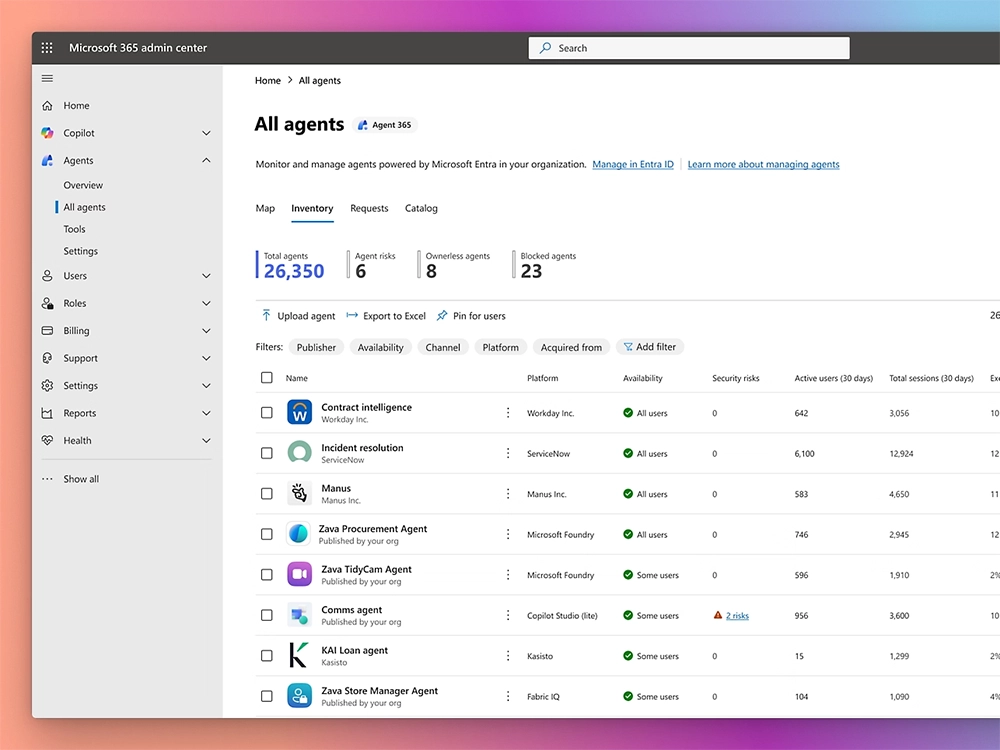Screen dimensions: 1000x750
Task: Click the KAI Loan agent logo
Action: click(x=298, y=655)
